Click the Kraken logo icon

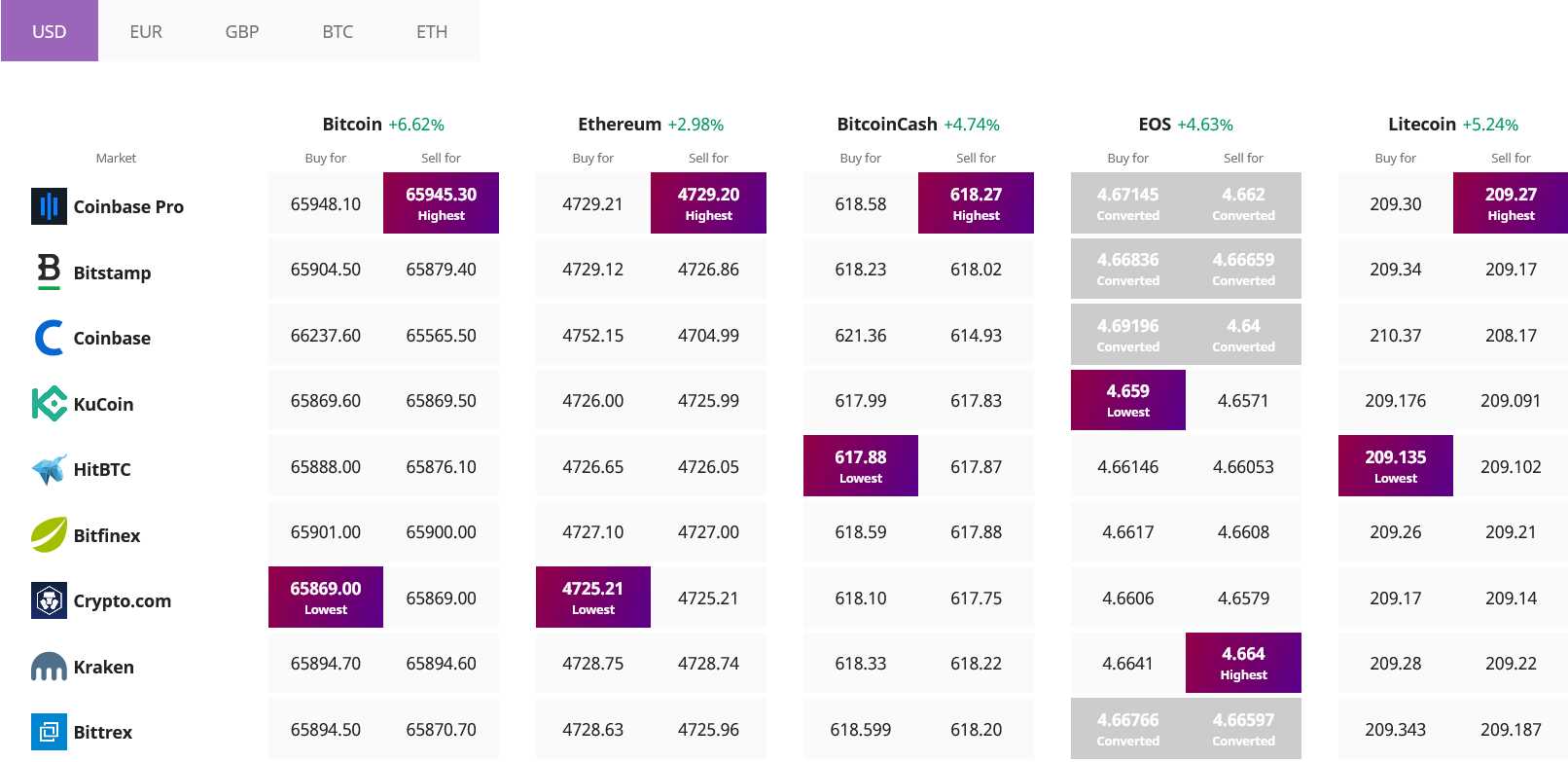point(49,667)
